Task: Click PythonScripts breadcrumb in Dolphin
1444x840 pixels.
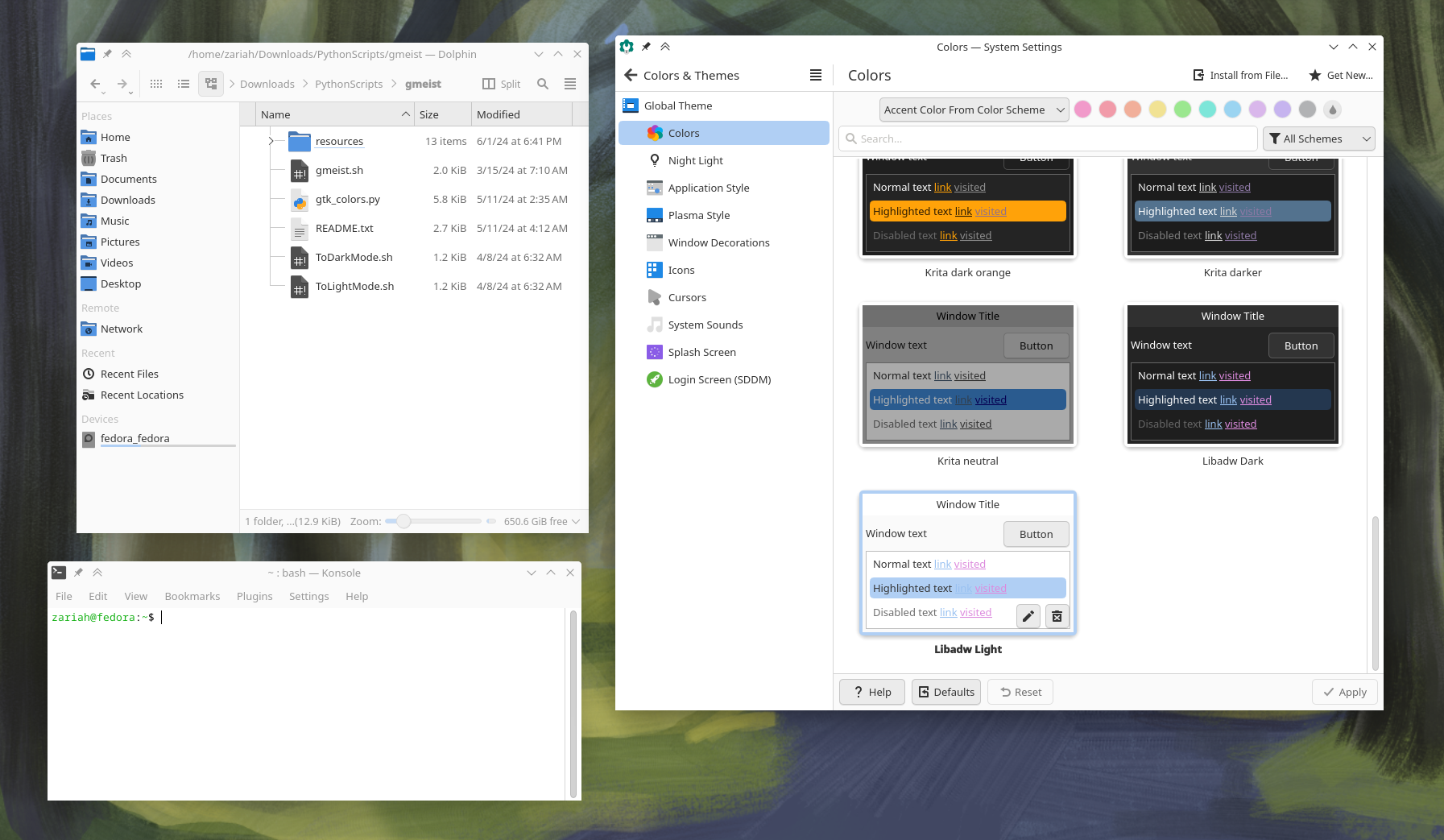Action: click(x=349, y=84)
